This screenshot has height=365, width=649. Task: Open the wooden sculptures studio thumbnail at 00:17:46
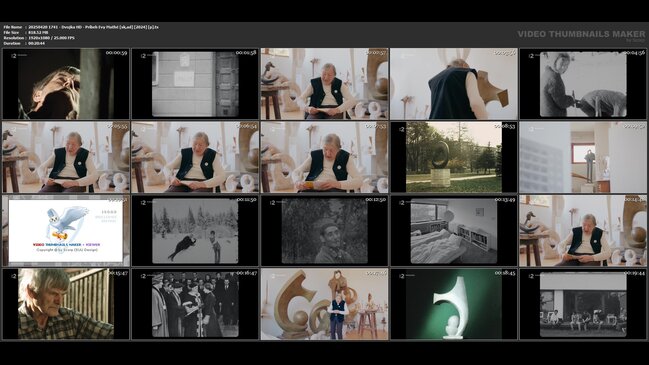[x=324, y=304]
